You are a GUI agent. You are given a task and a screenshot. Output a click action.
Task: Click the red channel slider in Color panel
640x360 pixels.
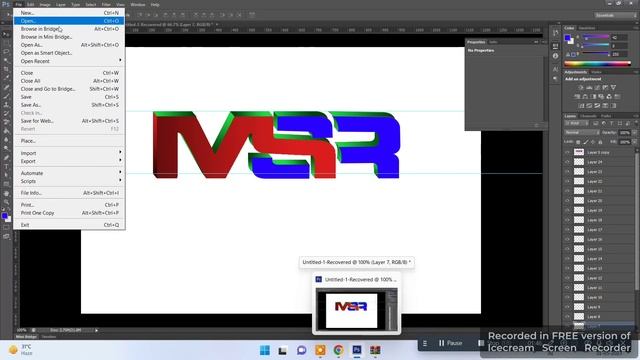coord(596,37)
